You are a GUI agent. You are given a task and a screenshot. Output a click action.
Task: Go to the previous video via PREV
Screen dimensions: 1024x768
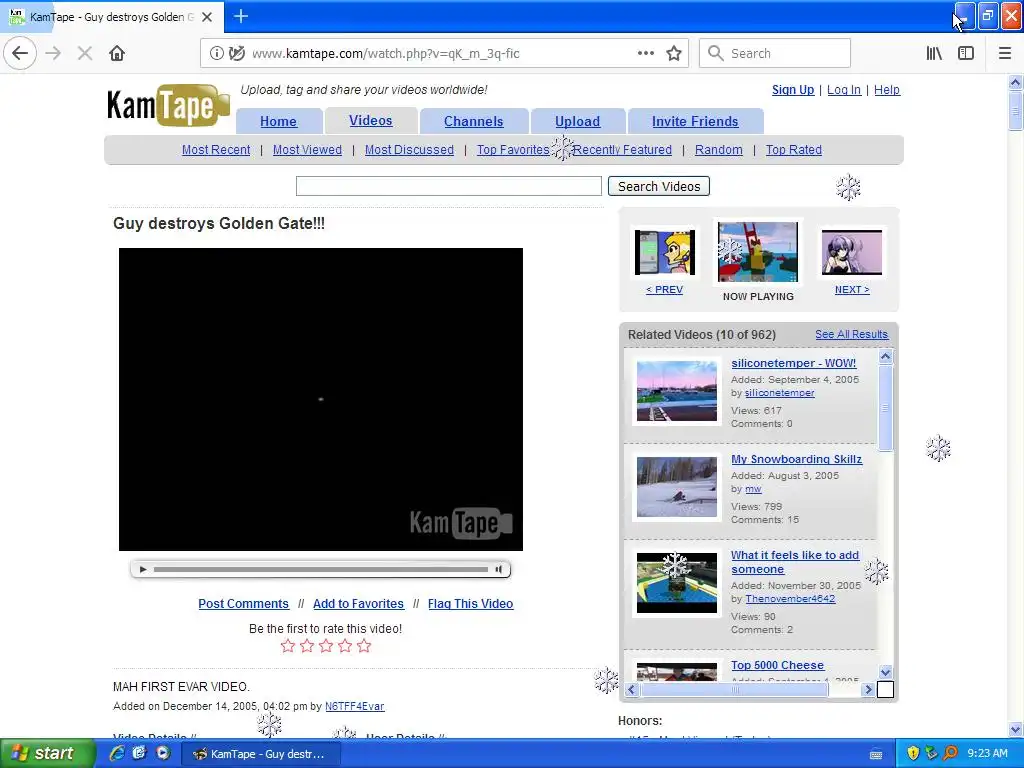point(664,289)
